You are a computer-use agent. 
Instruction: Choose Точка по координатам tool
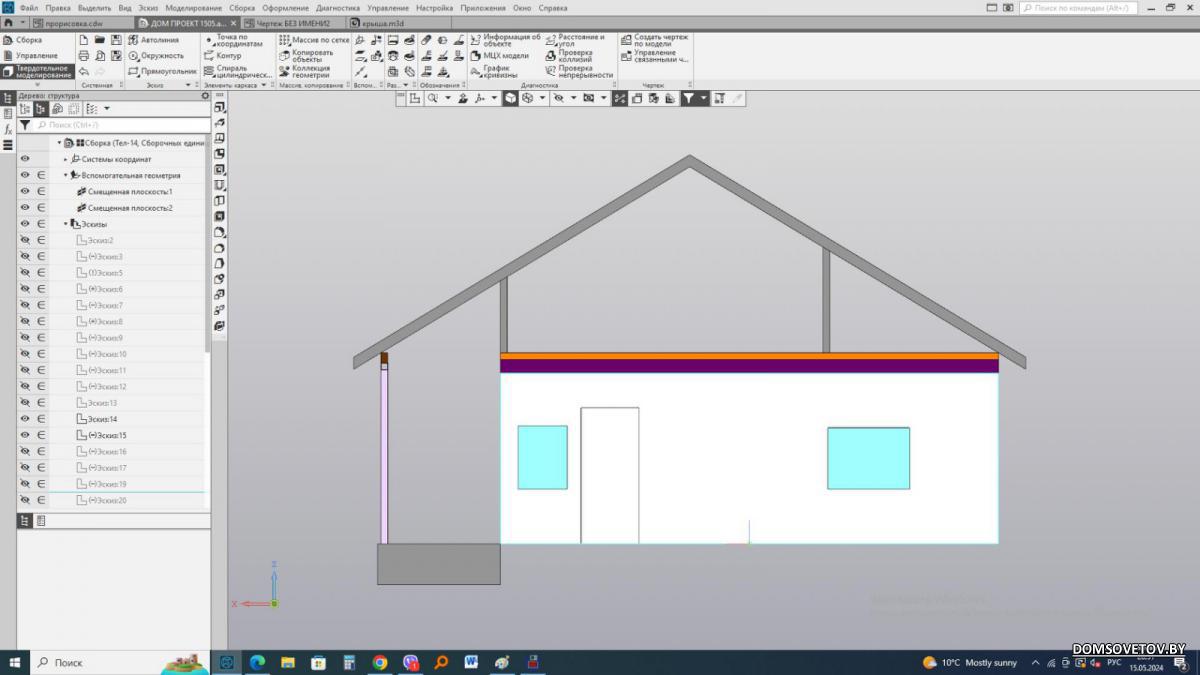pyautogui.click(x=233, y=40)
